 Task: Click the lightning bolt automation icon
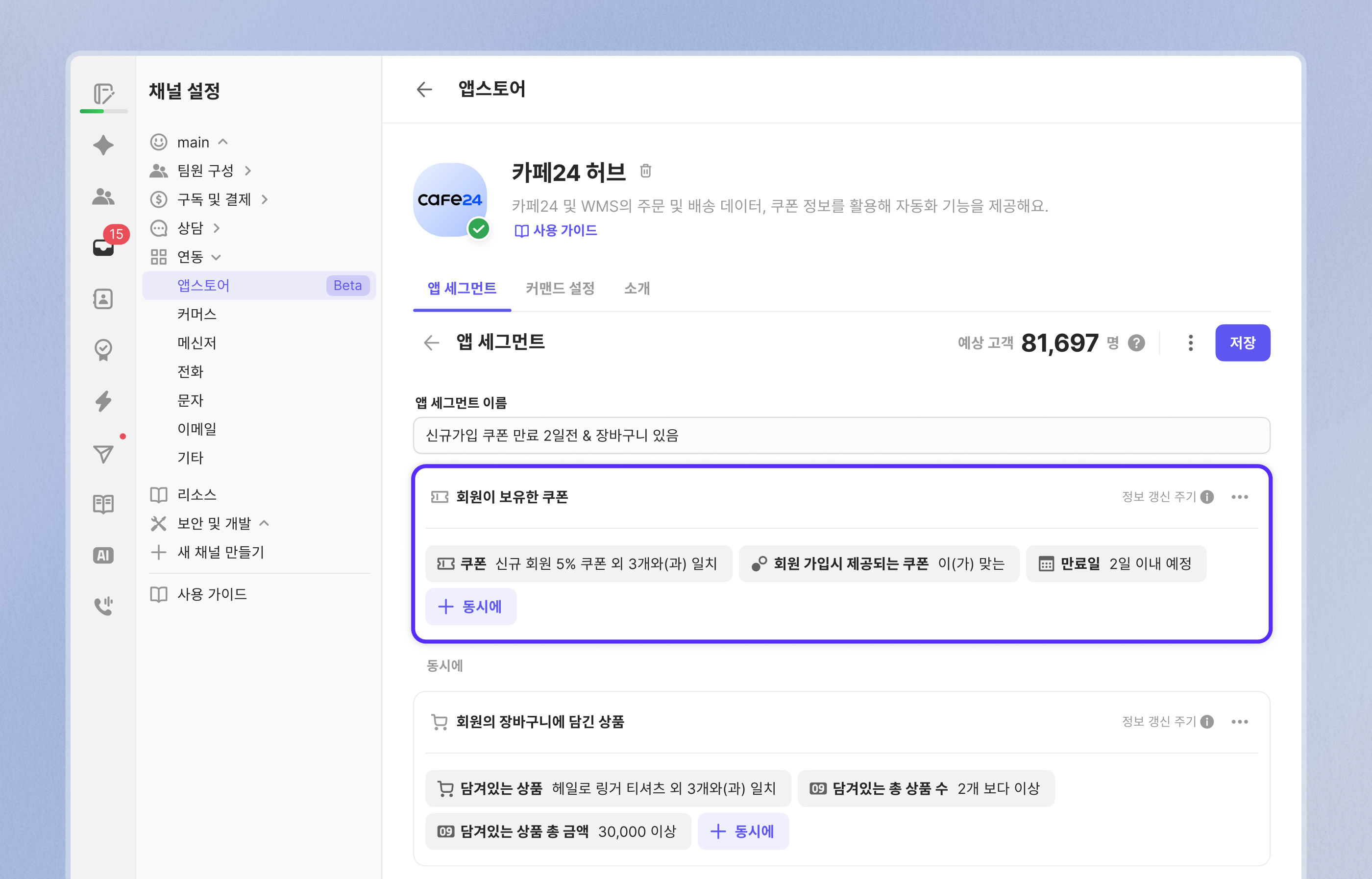coord(103,401)
